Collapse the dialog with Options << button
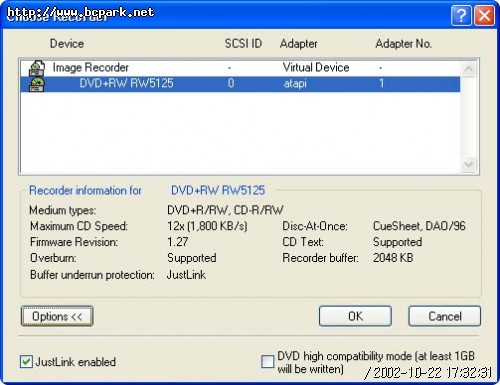Viewport: 500px width, 385px height. coord(57,316)
